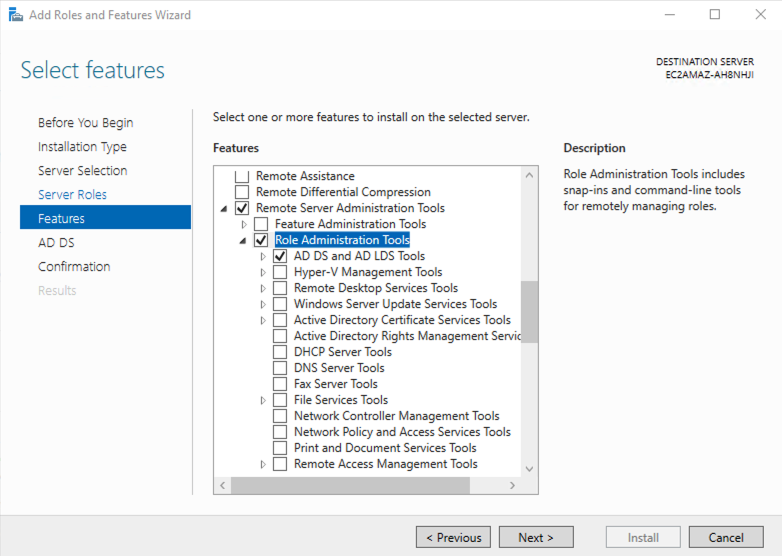
Task: Select Remote Desktop Services Tools row label
Action: [376, 288]
